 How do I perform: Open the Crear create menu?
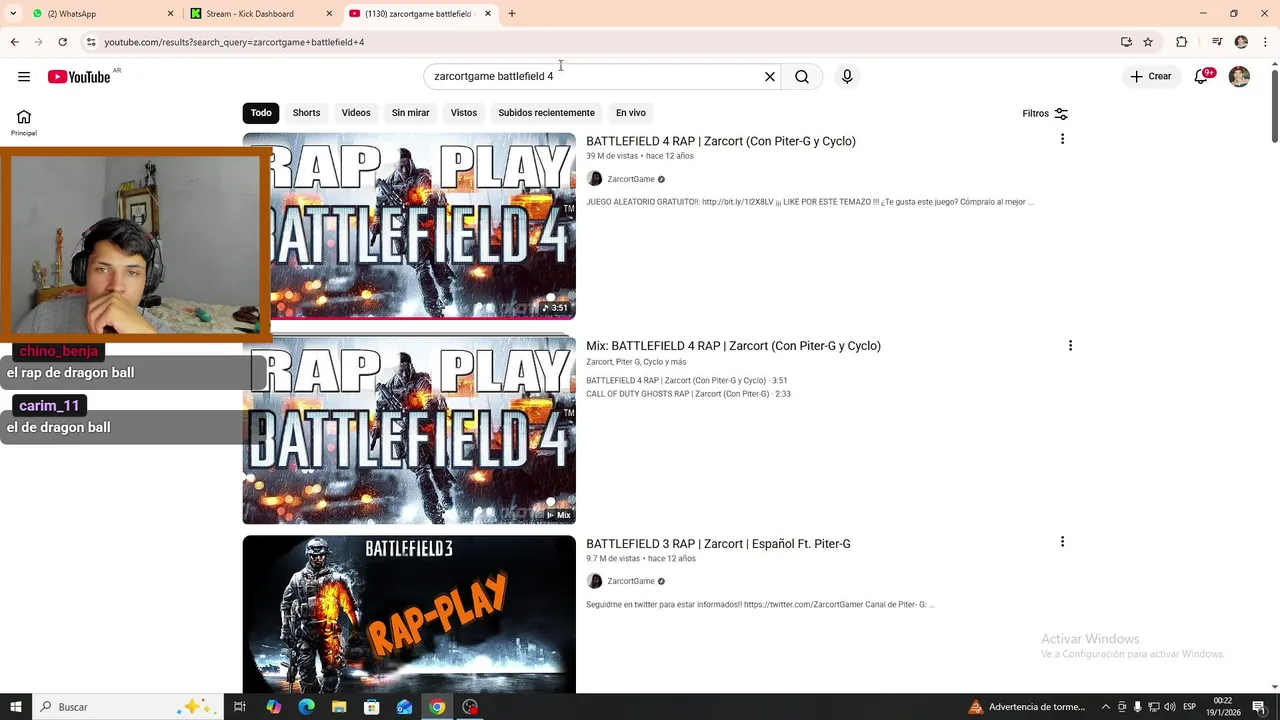click(1151, 77)
